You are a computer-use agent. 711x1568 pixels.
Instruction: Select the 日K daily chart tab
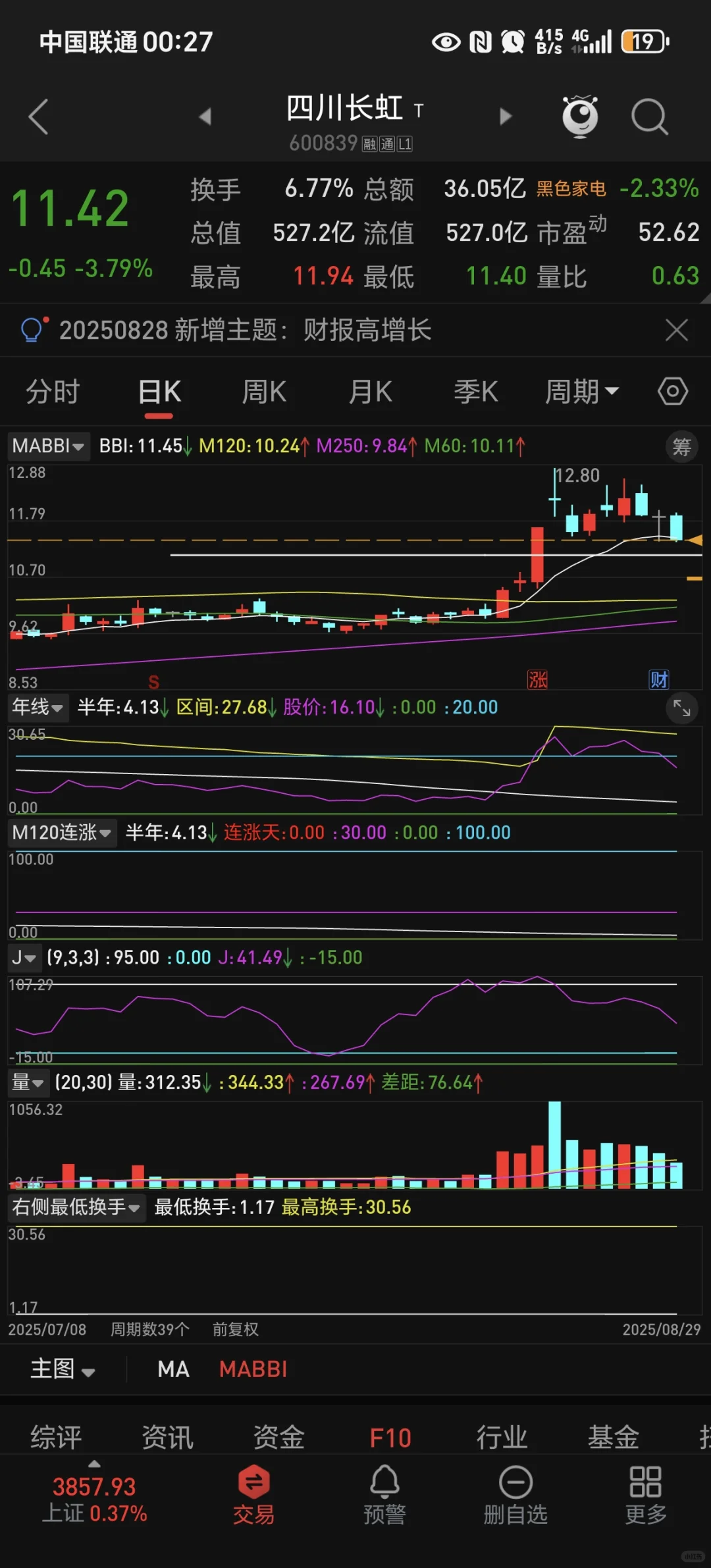coord(159,392)
